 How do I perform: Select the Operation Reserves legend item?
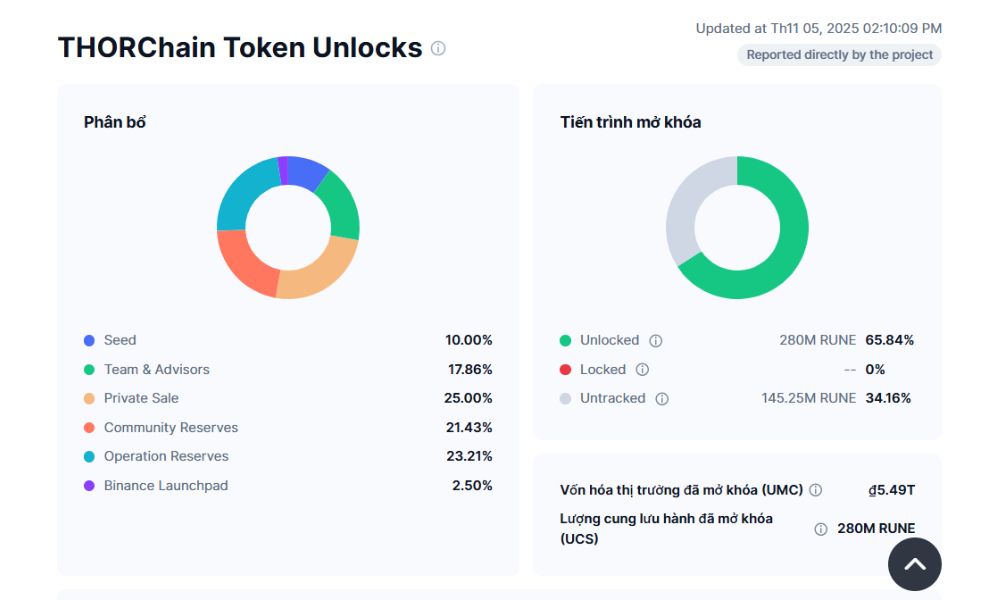click(x=166, y=456)
